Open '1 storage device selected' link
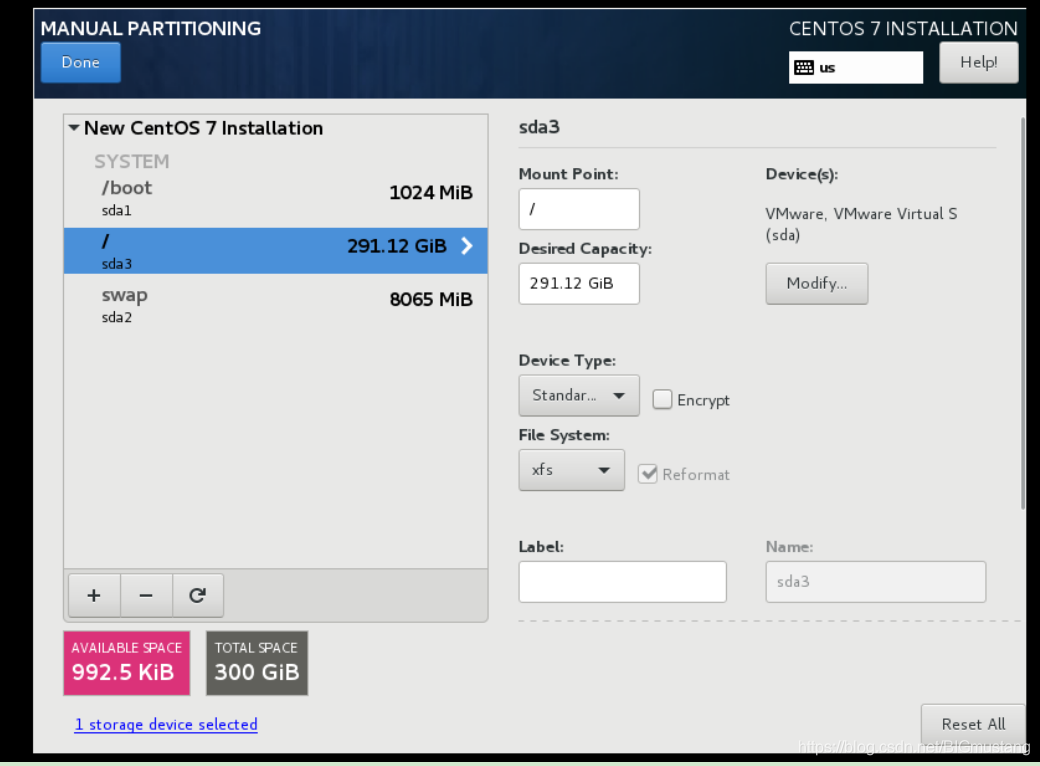 pyautogui.click(x=166, y=724)
